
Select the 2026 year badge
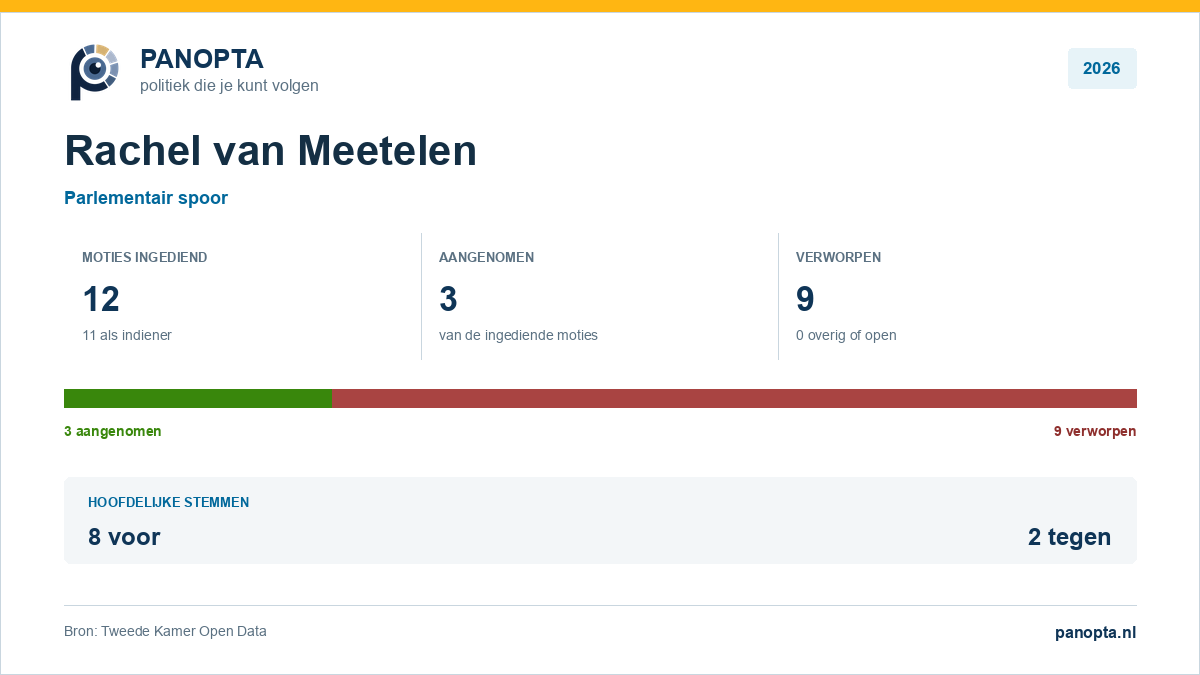1102,69
